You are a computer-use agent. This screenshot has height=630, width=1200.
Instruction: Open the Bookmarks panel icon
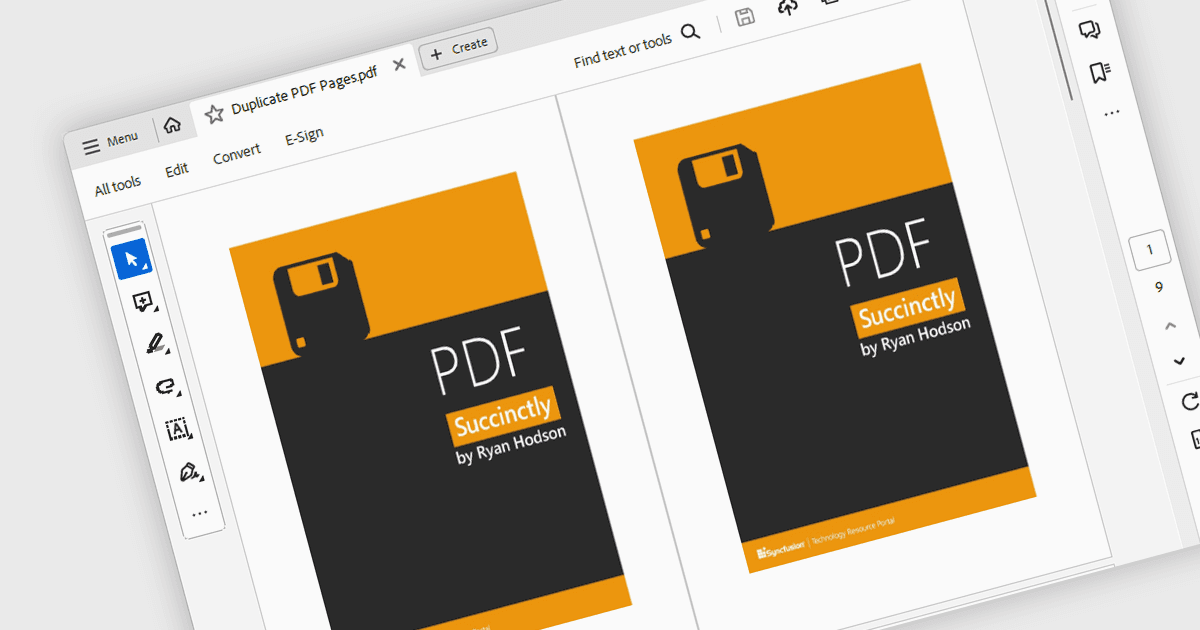(x=1100, y=72)
